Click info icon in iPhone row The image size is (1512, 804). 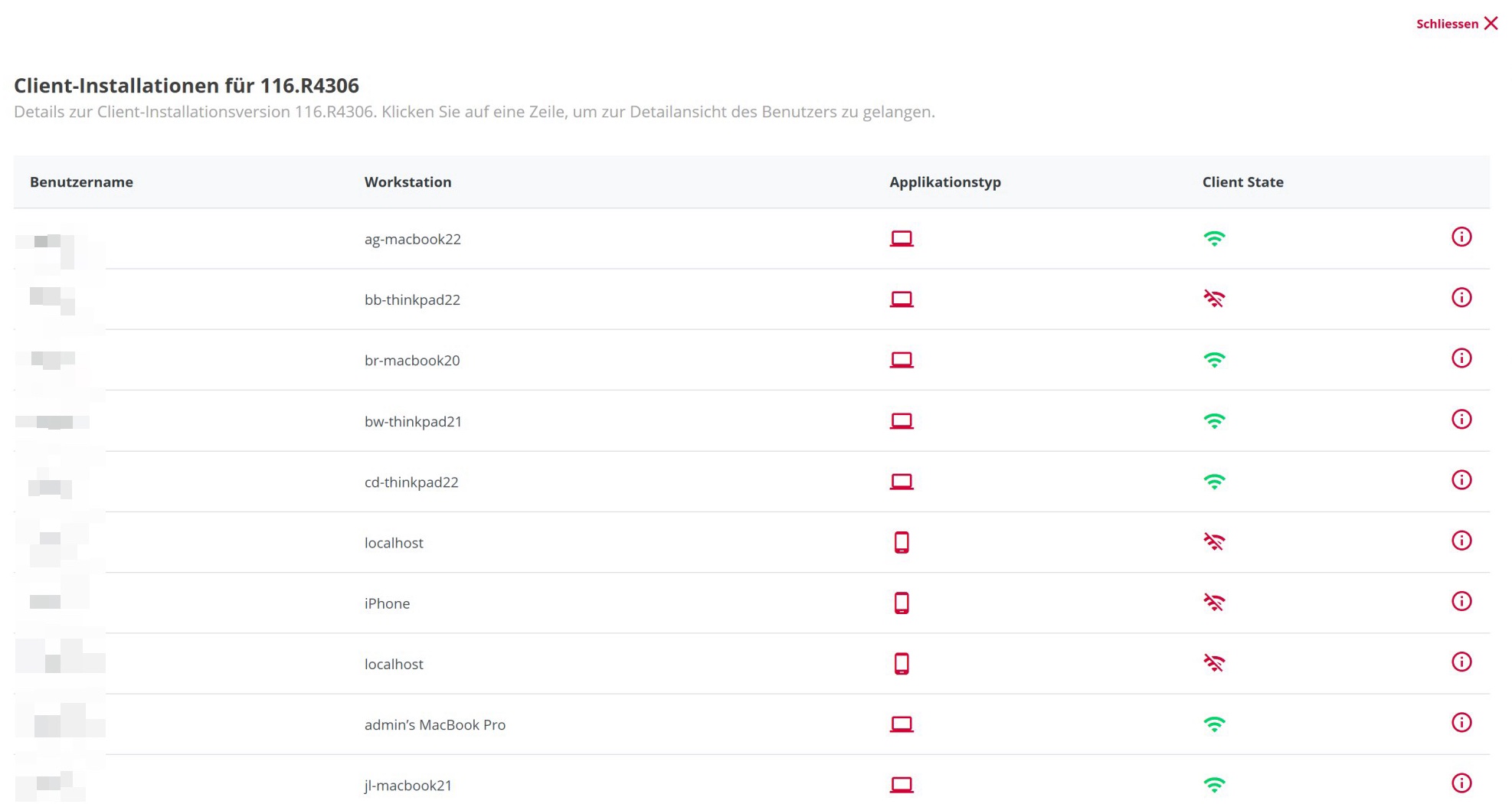(x=1461, y=602)
